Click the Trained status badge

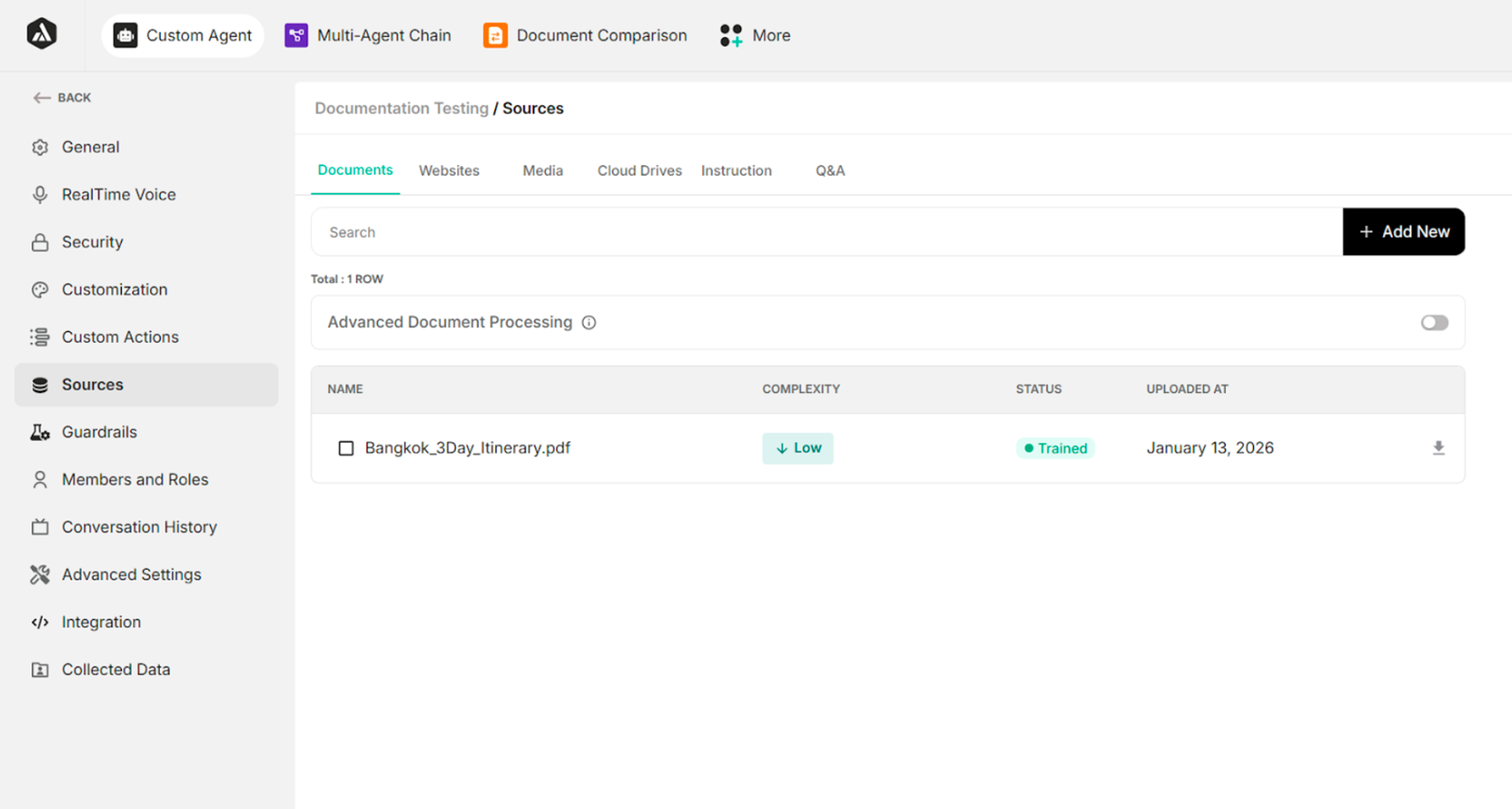[1055, 449]
